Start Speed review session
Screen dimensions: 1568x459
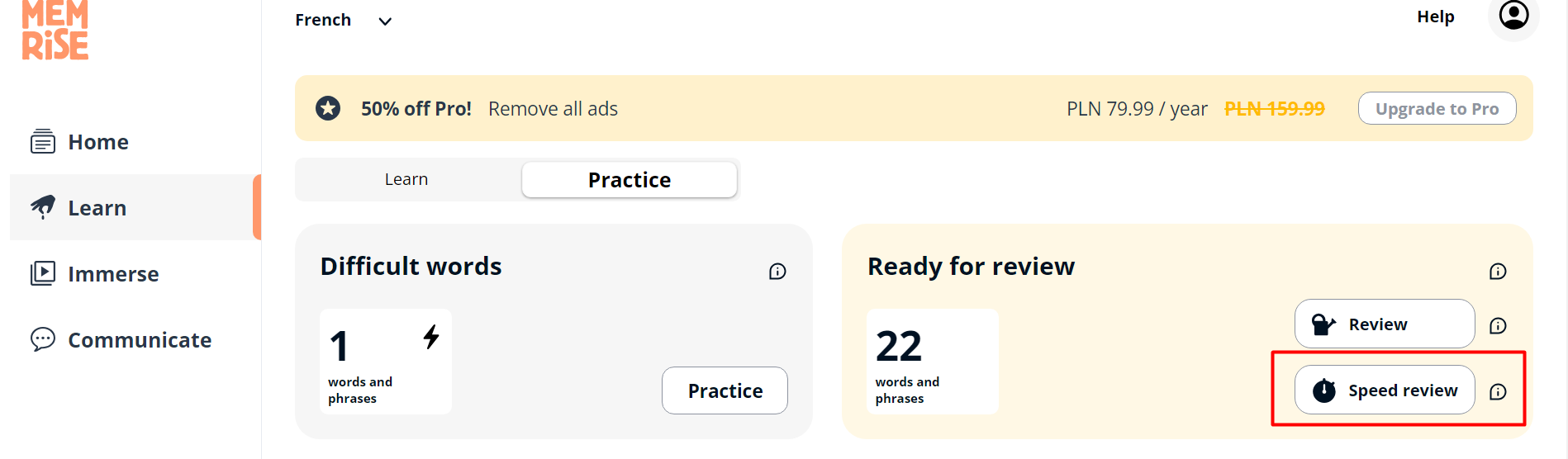1385,390
